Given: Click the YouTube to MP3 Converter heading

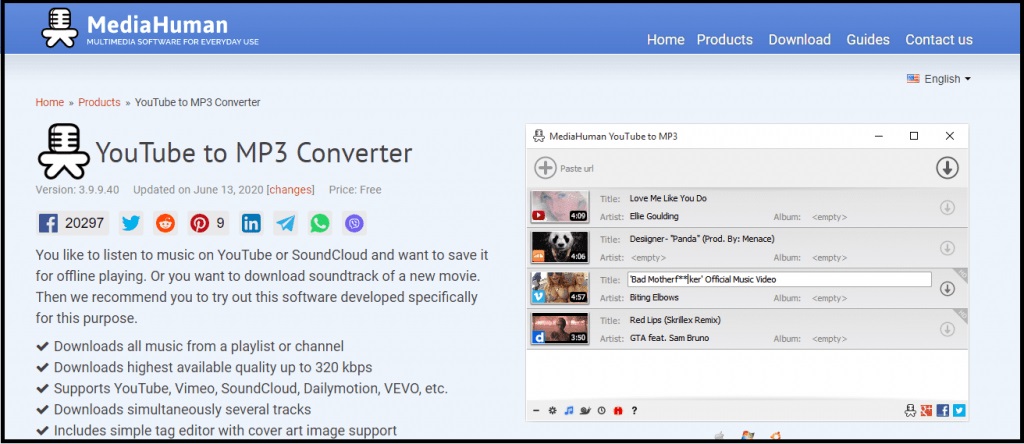Looking at the screenshot, I should click(253, 153).
